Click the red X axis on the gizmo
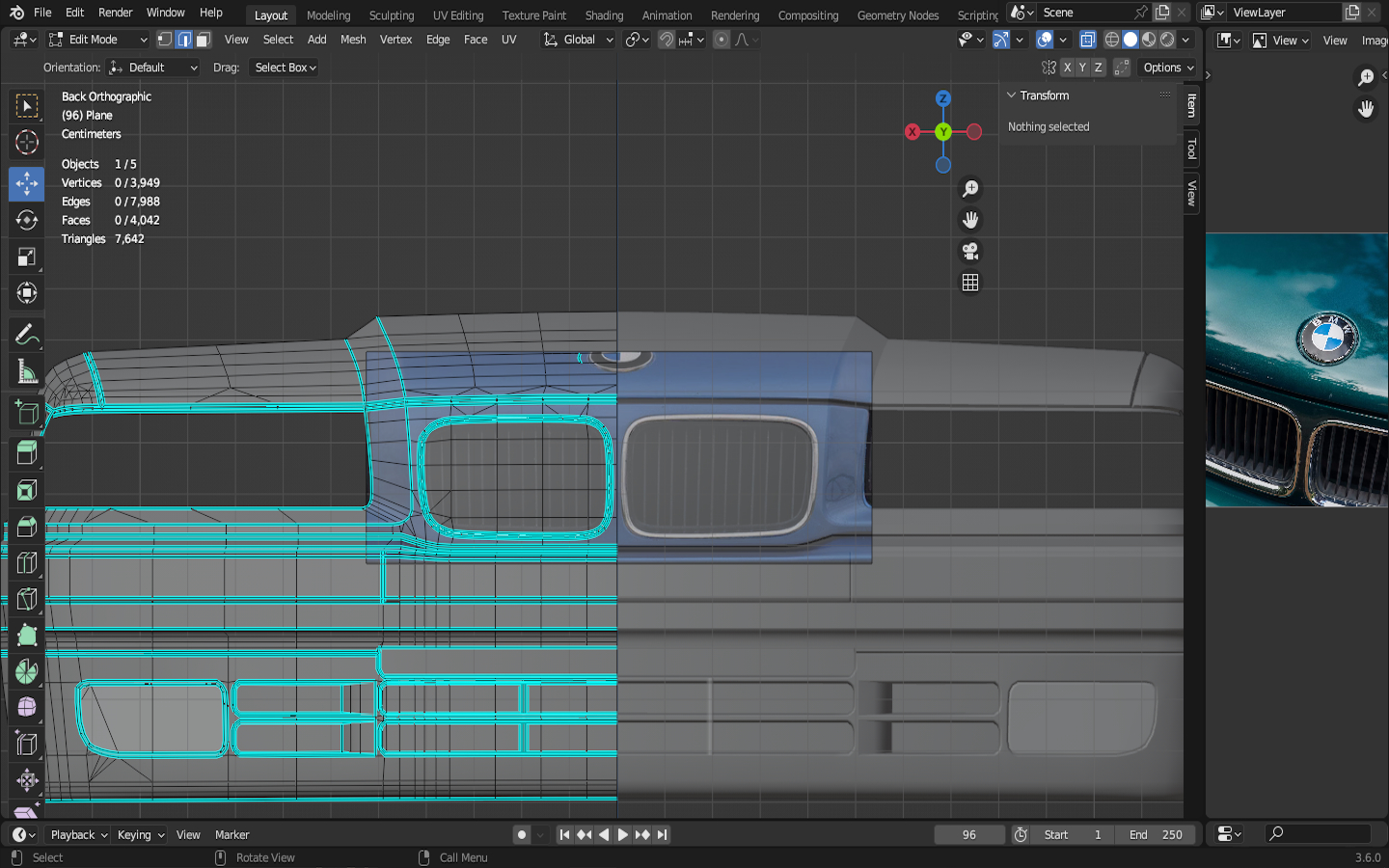The image size is (1389, 868). pos(912,132)
